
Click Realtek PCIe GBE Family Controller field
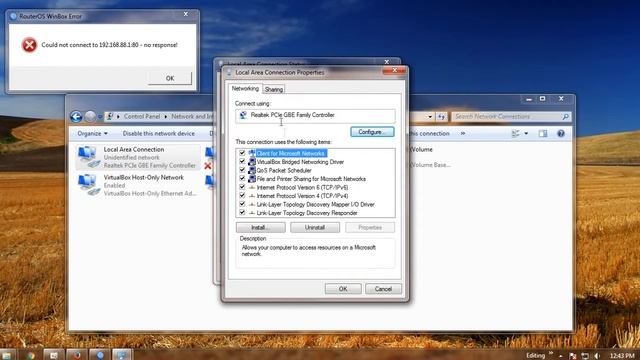[315, 116]
